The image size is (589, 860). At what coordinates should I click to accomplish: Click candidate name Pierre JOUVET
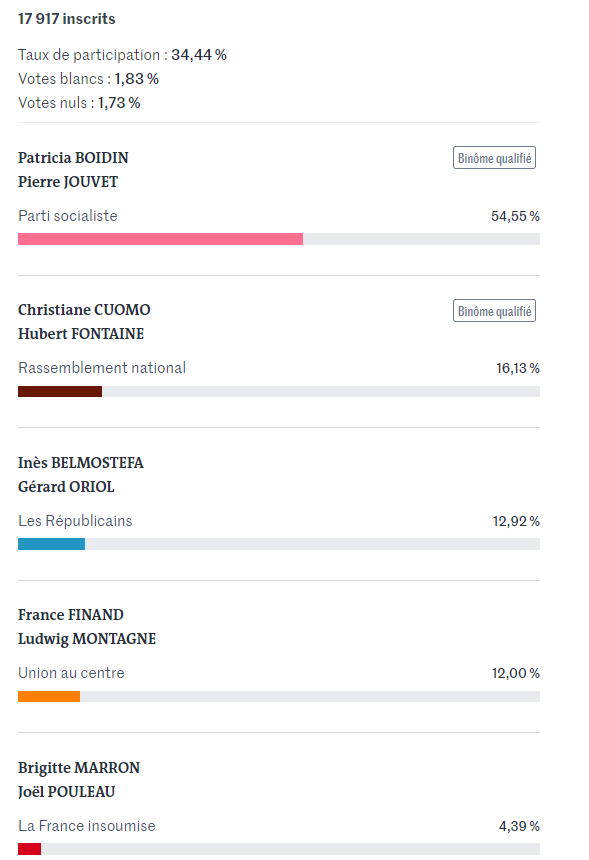tap(68, 182)
